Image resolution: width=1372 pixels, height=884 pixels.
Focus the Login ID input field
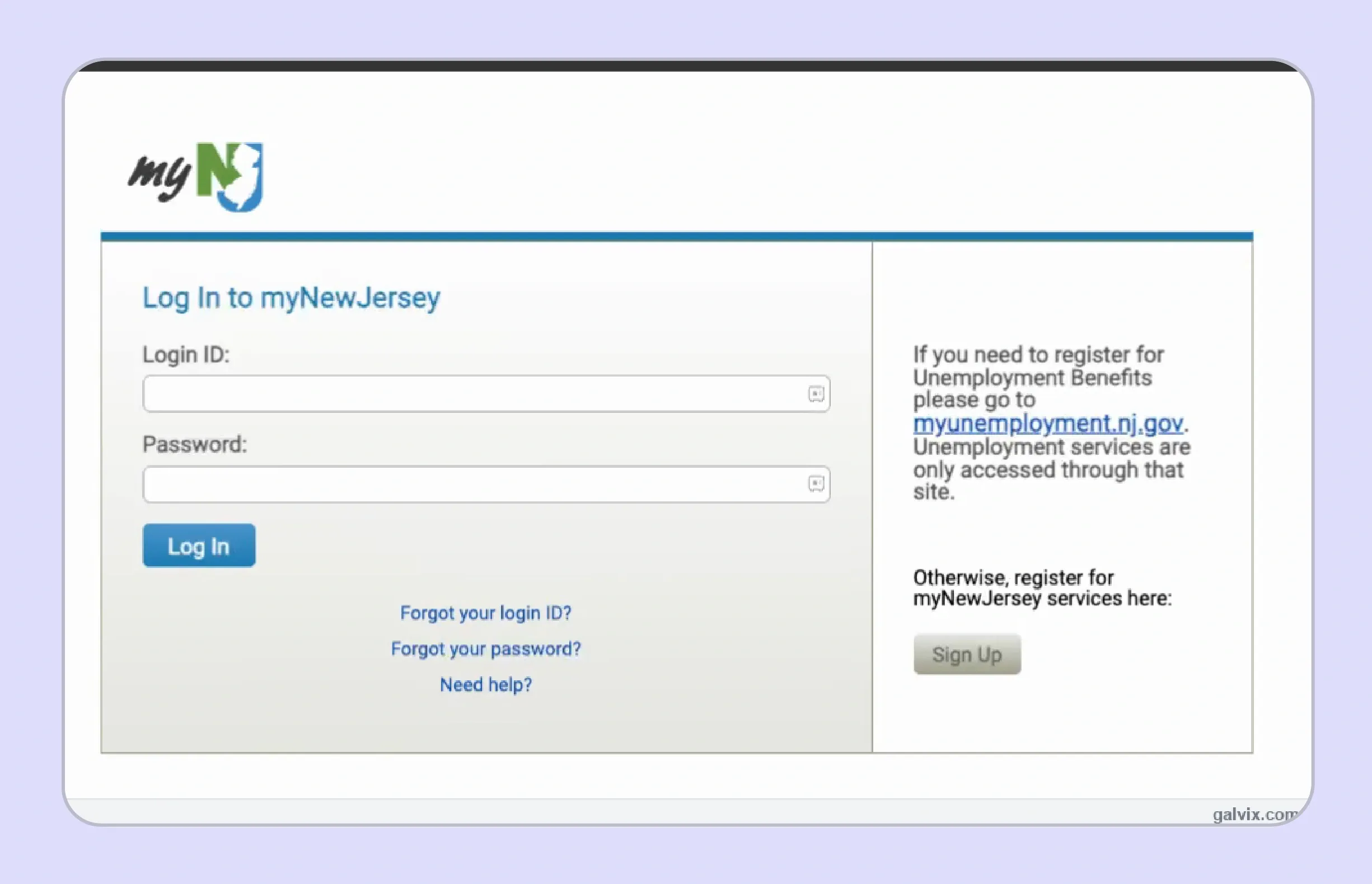pyautogui.click(x=486, y=394)
